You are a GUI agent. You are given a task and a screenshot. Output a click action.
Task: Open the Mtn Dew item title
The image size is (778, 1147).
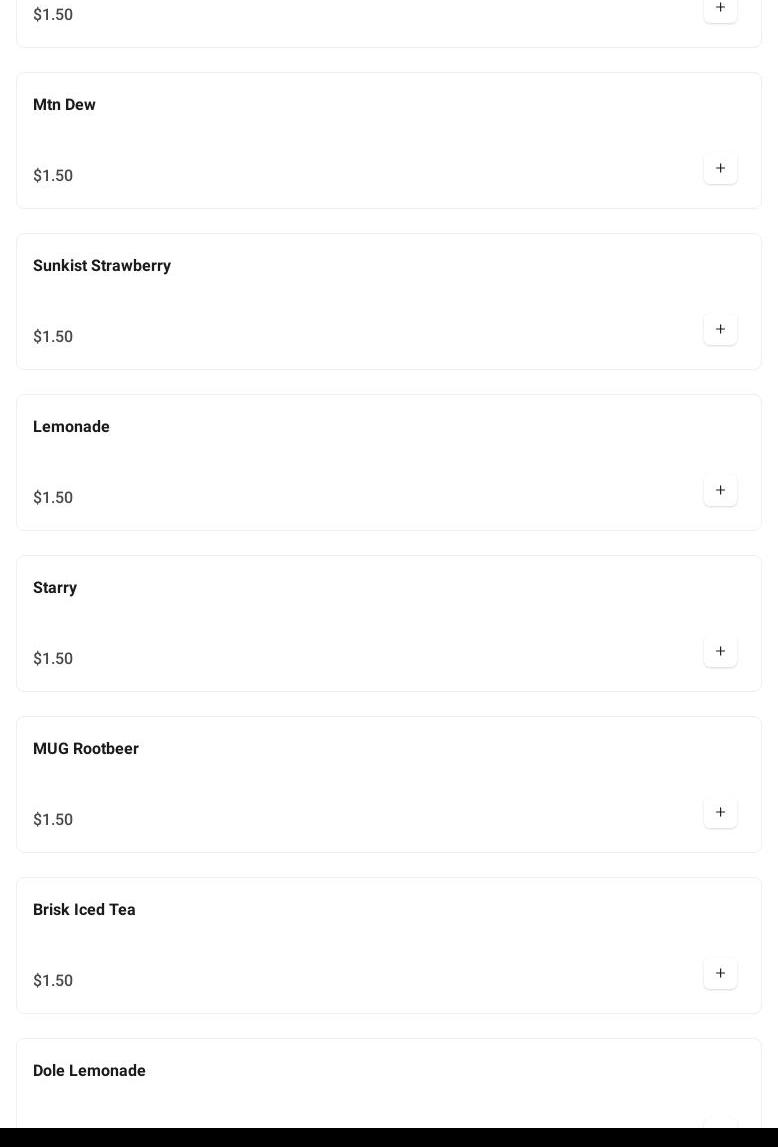click(64, 105)
